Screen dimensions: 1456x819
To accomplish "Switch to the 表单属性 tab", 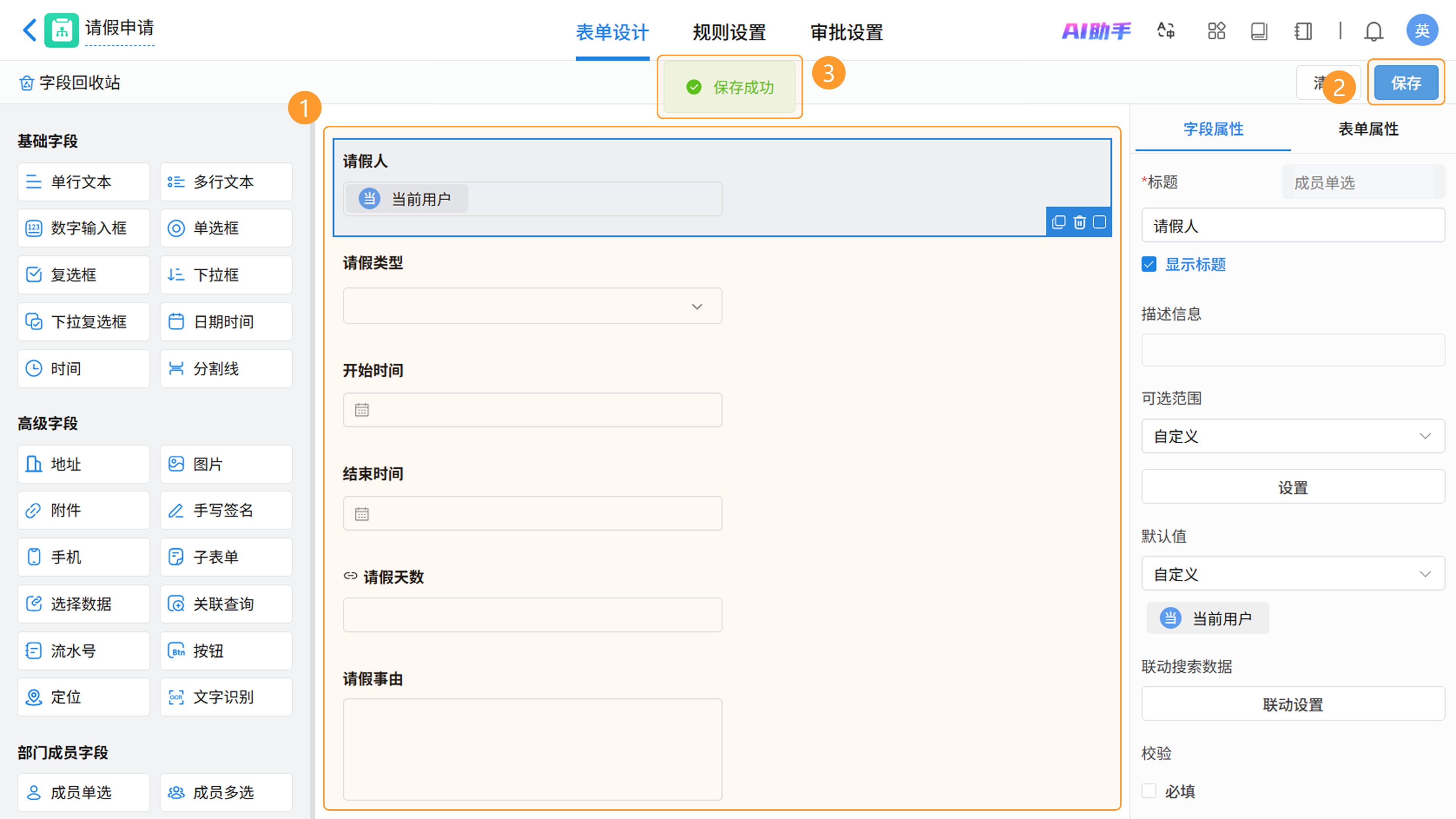I will [1368, 129].
